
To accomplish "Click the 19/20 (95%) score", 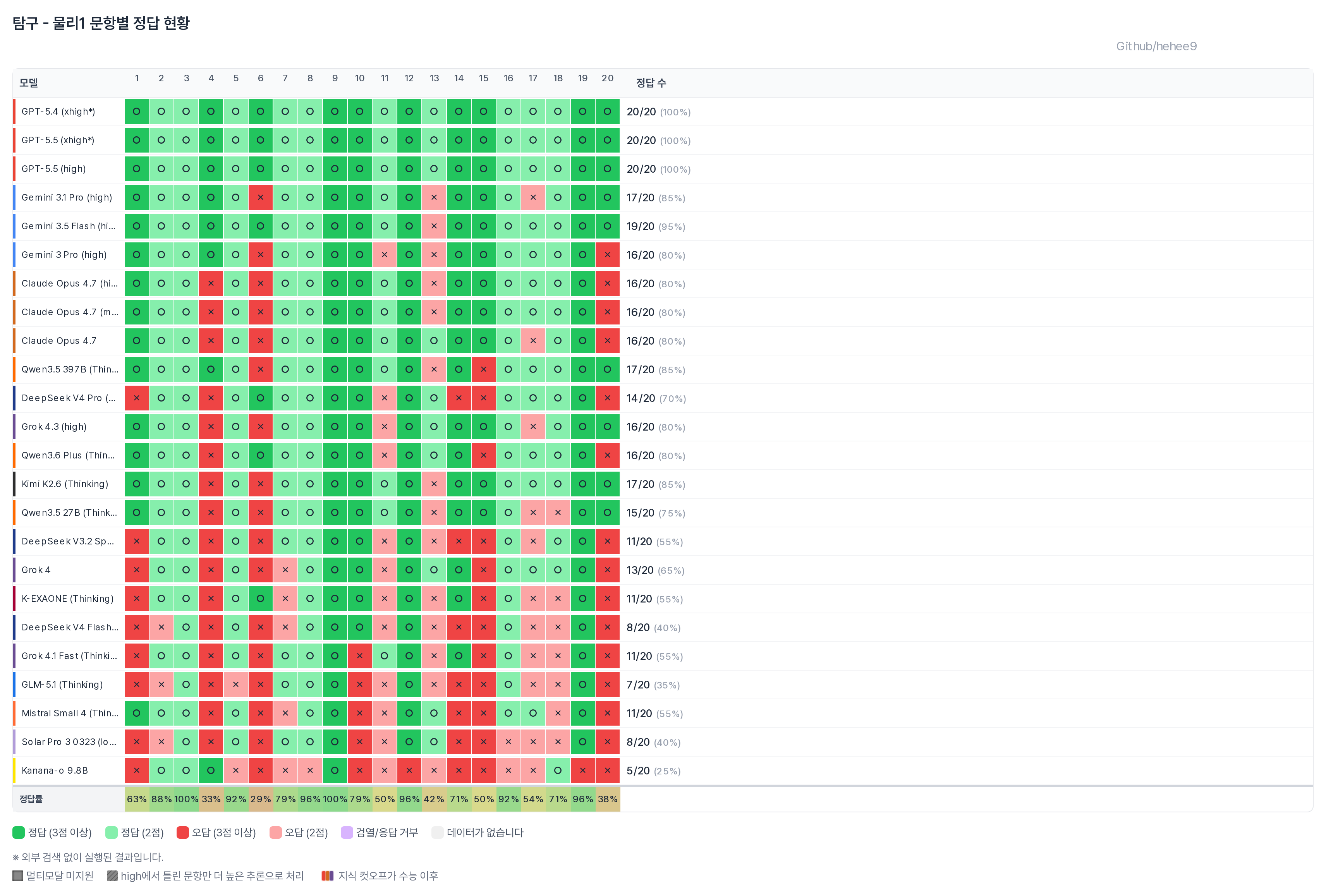I will 656,227.
